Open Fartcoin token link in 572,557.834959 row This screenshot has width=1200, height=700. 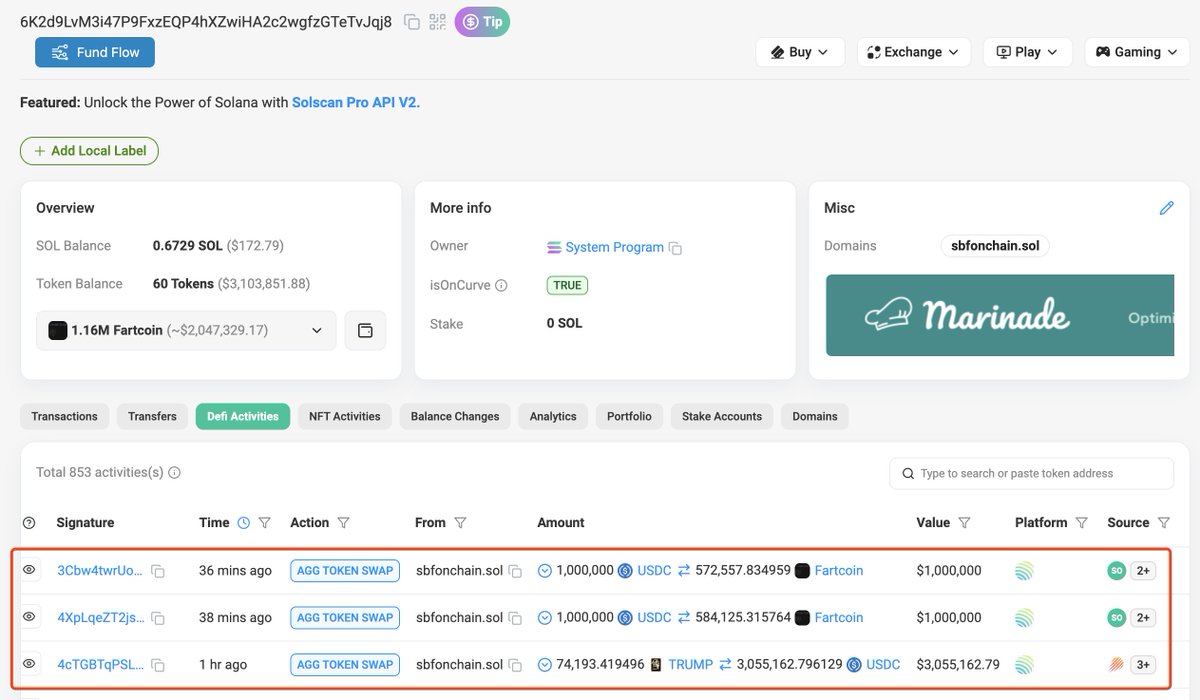coord(838,571)
